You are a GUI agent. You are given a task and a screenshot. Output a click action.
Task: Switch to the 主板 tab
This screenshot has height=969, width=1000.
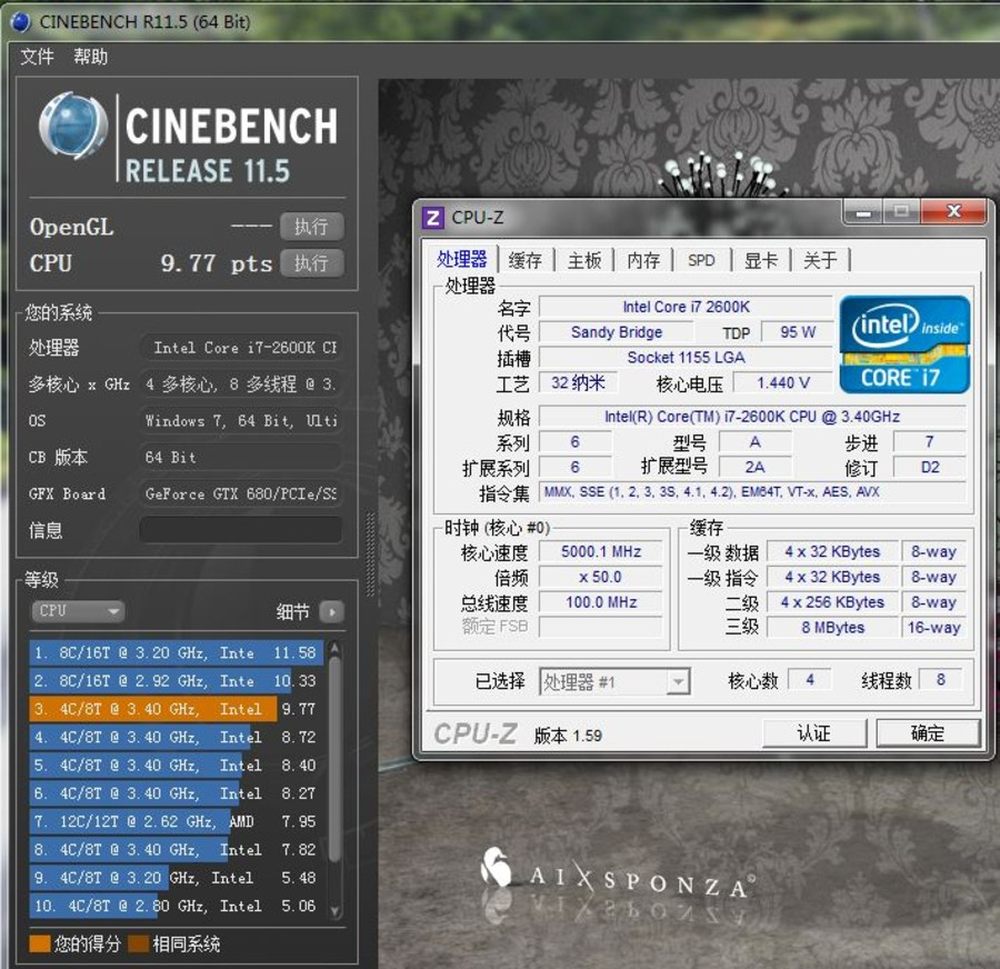584,260
